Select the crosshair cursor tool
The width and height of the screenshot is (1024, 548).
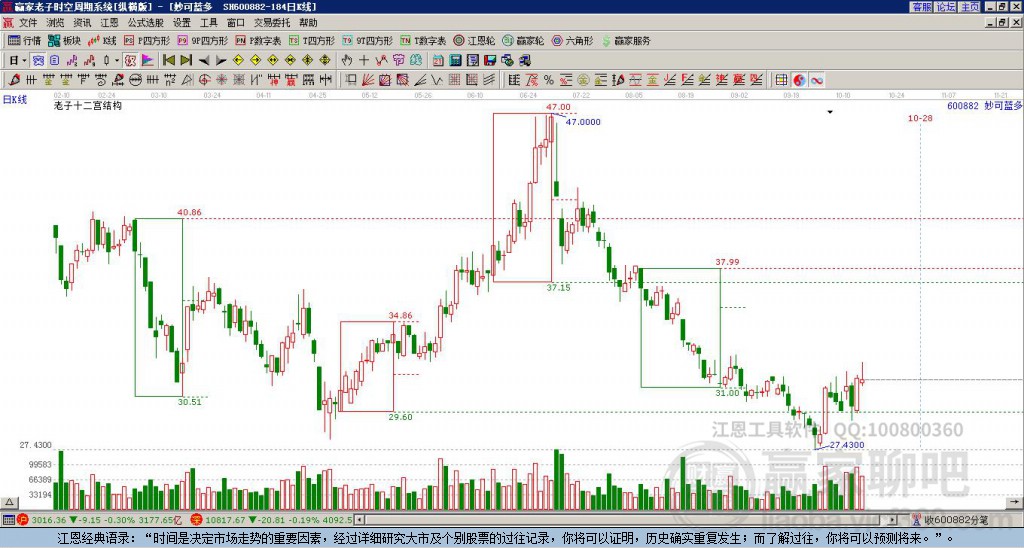click(x=364, y=61)
